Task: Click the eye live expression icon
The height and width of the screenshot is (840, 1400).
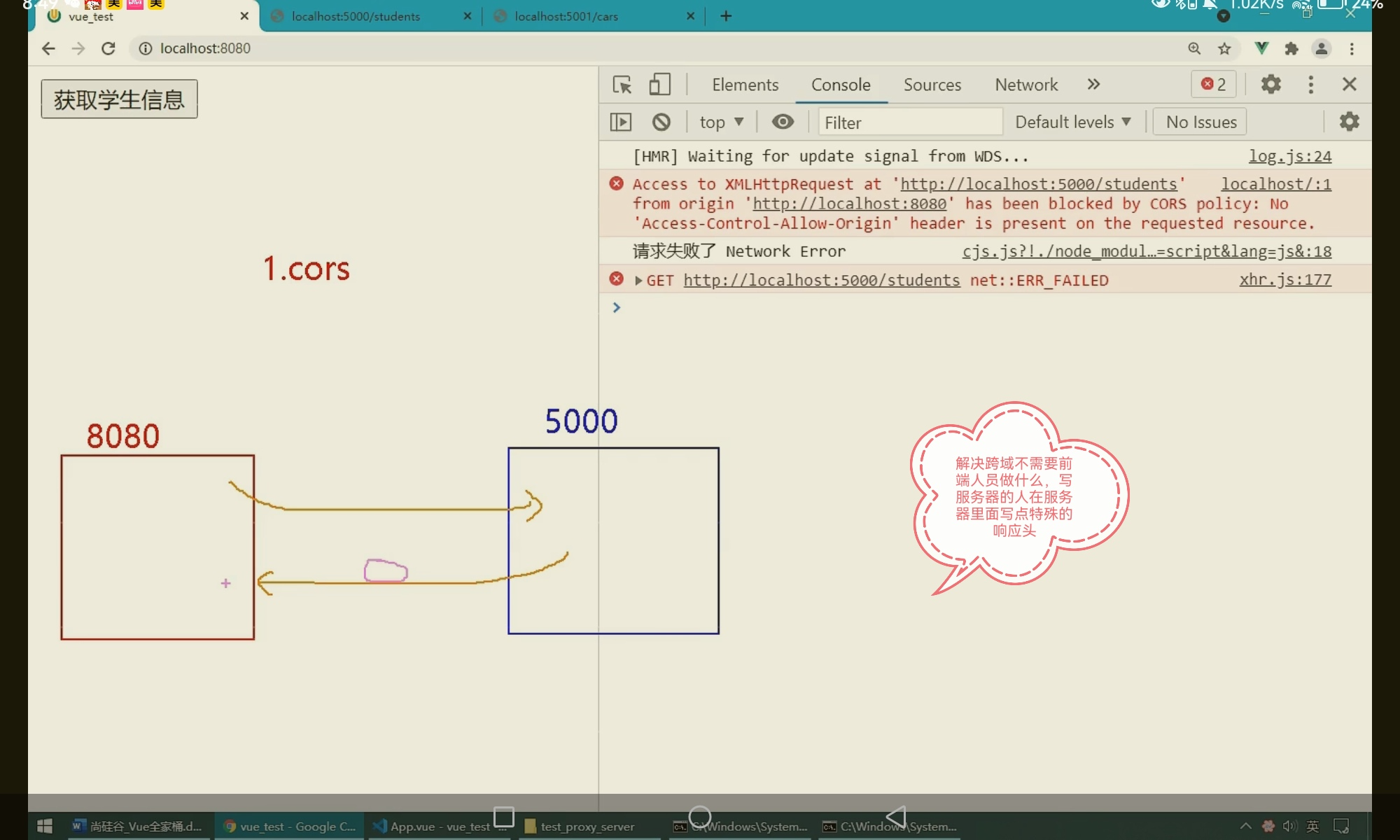Action: coord(783,122)
